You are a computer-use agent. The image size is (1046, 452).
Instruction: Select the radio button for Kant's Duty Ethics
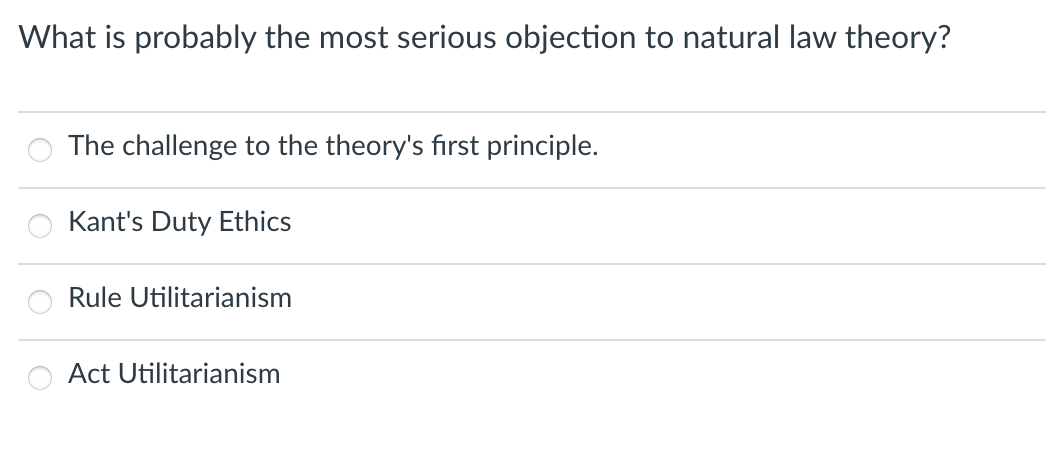click(x=39, y=226)
